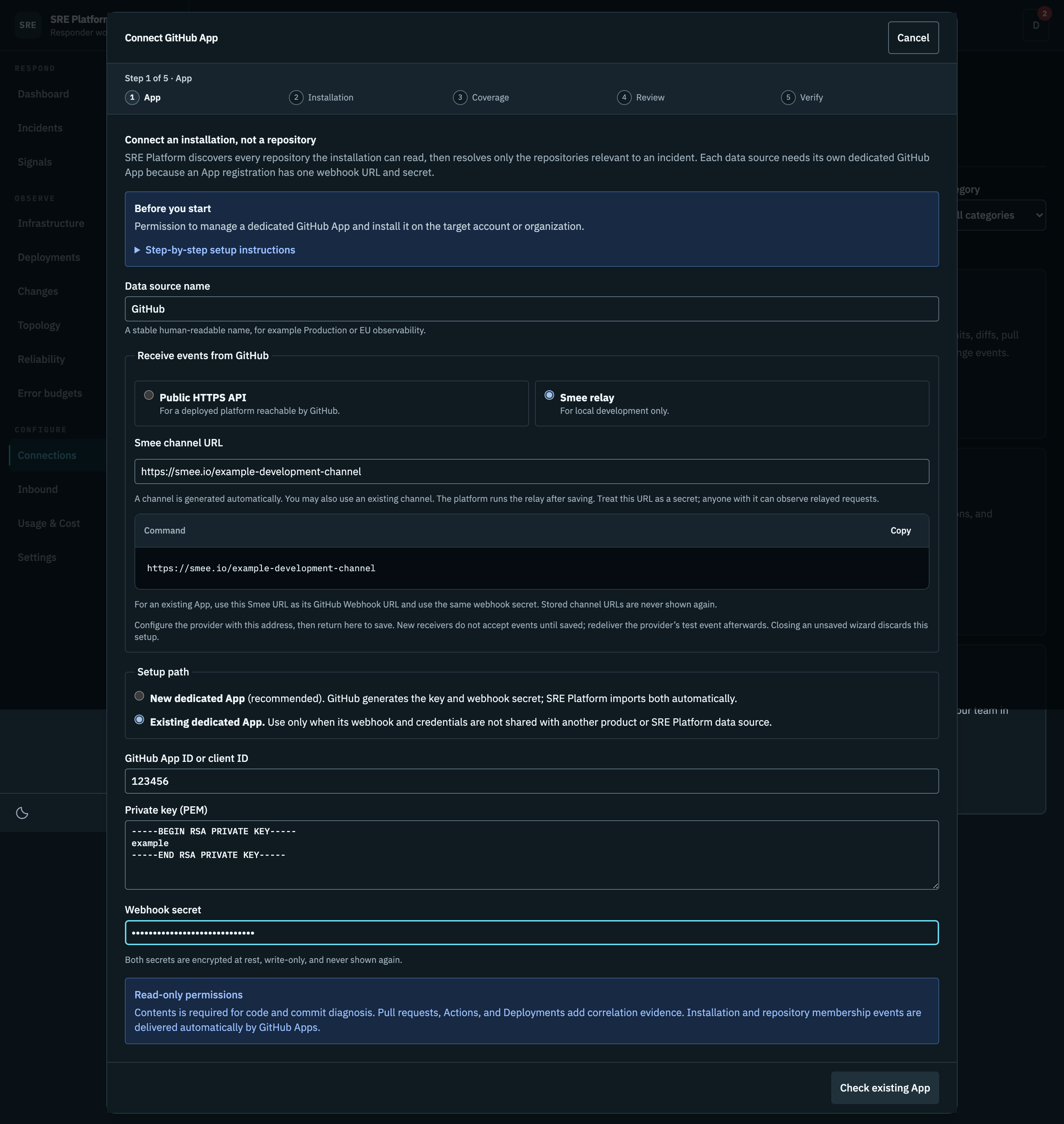Click 'Coverage' step label
Viewport: 1064px width, 1124px height.
pos(491,98)
